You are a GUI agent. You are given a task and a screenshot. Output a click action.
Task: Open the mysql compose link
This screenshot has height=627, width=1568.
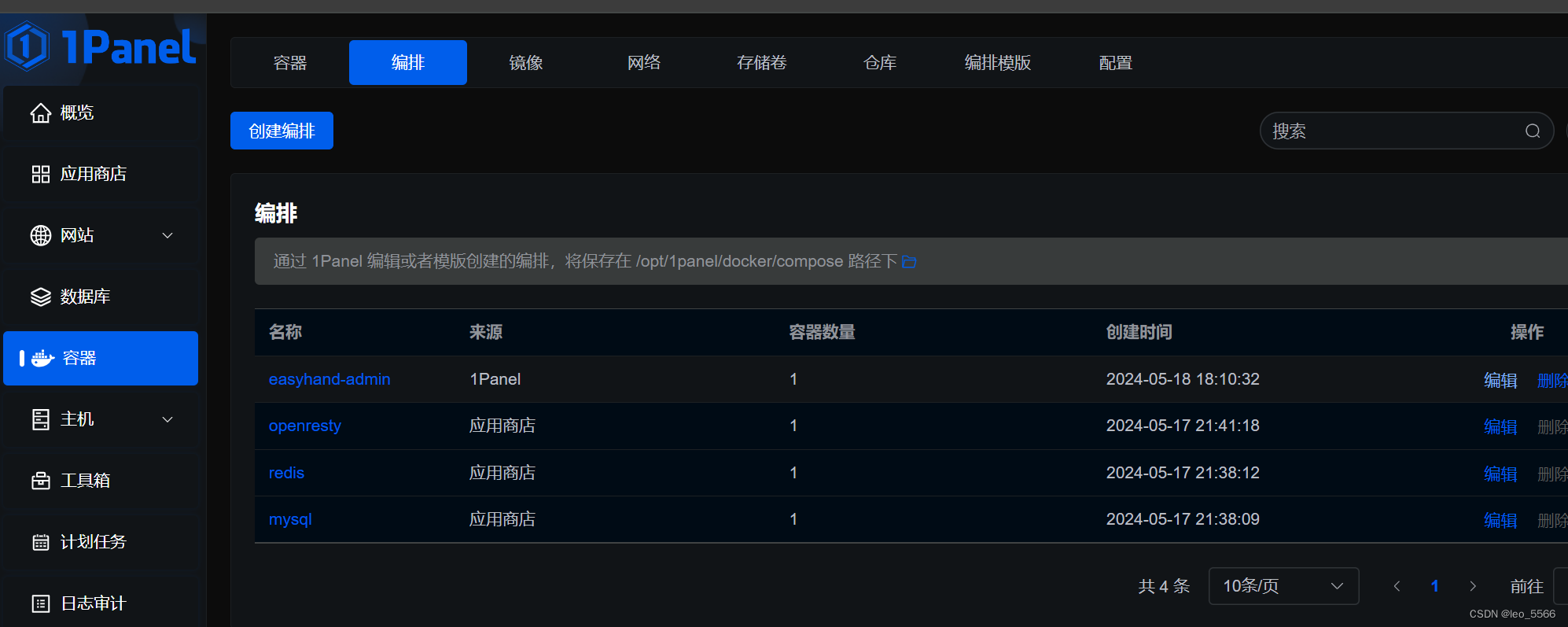point(290,519)
